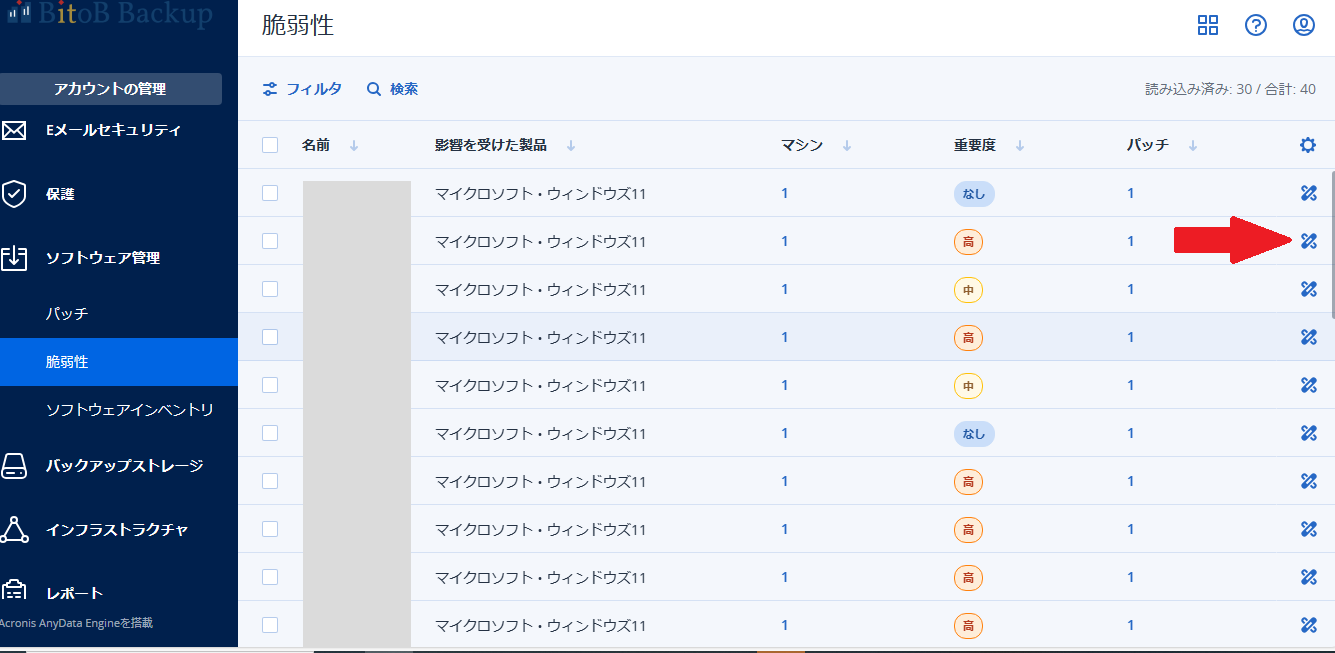Viewport: 1335px width, 653px height.
Task: Open the table column settings gear
Action: click(x=1308, y=145)
